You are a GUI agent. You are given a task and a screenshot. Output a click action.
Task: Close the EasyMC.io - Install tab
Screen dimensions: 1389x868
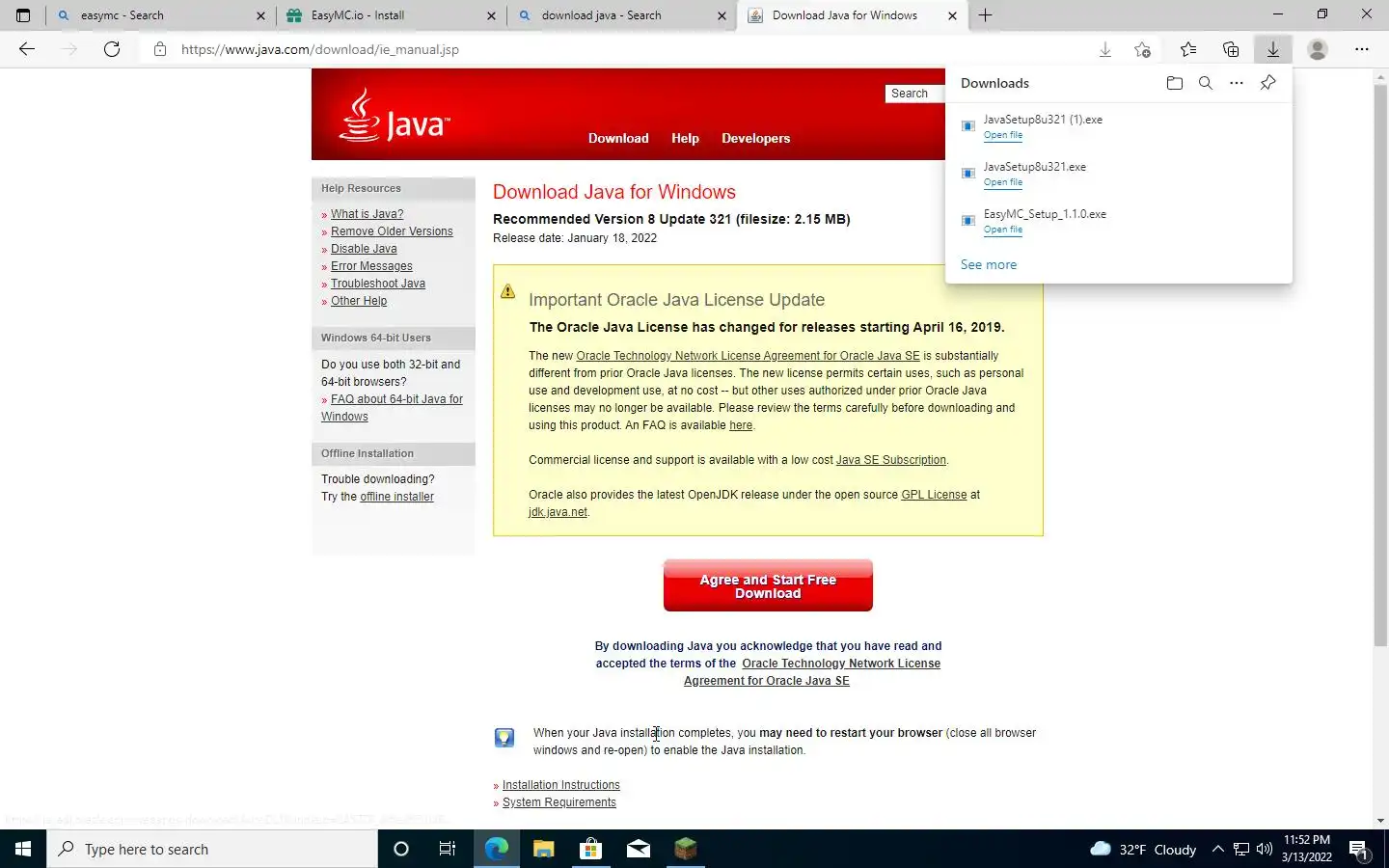[x=491, y=15]
